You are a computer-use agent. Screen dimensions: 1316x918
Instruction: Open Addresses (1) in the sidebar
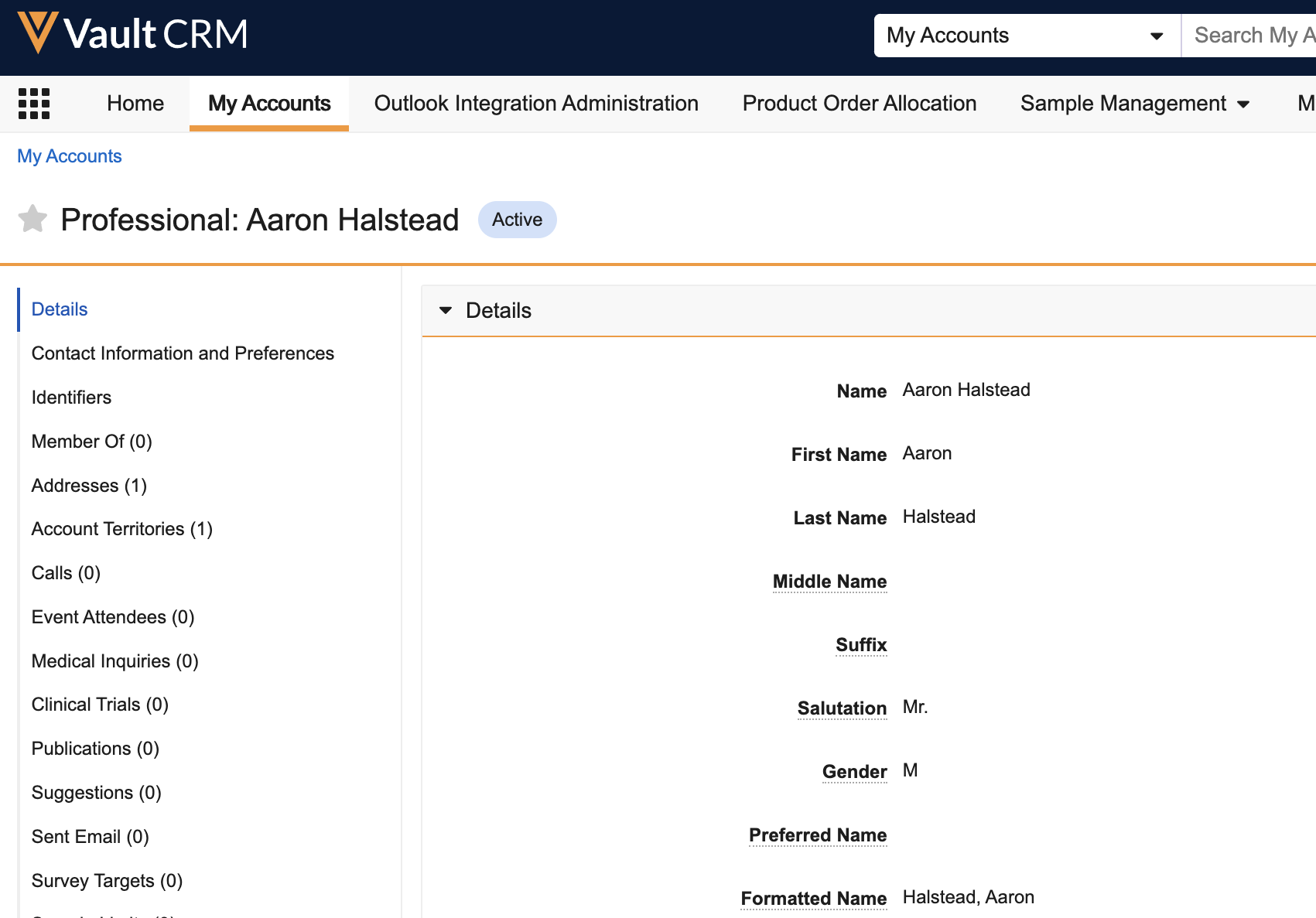pos(89,486)
